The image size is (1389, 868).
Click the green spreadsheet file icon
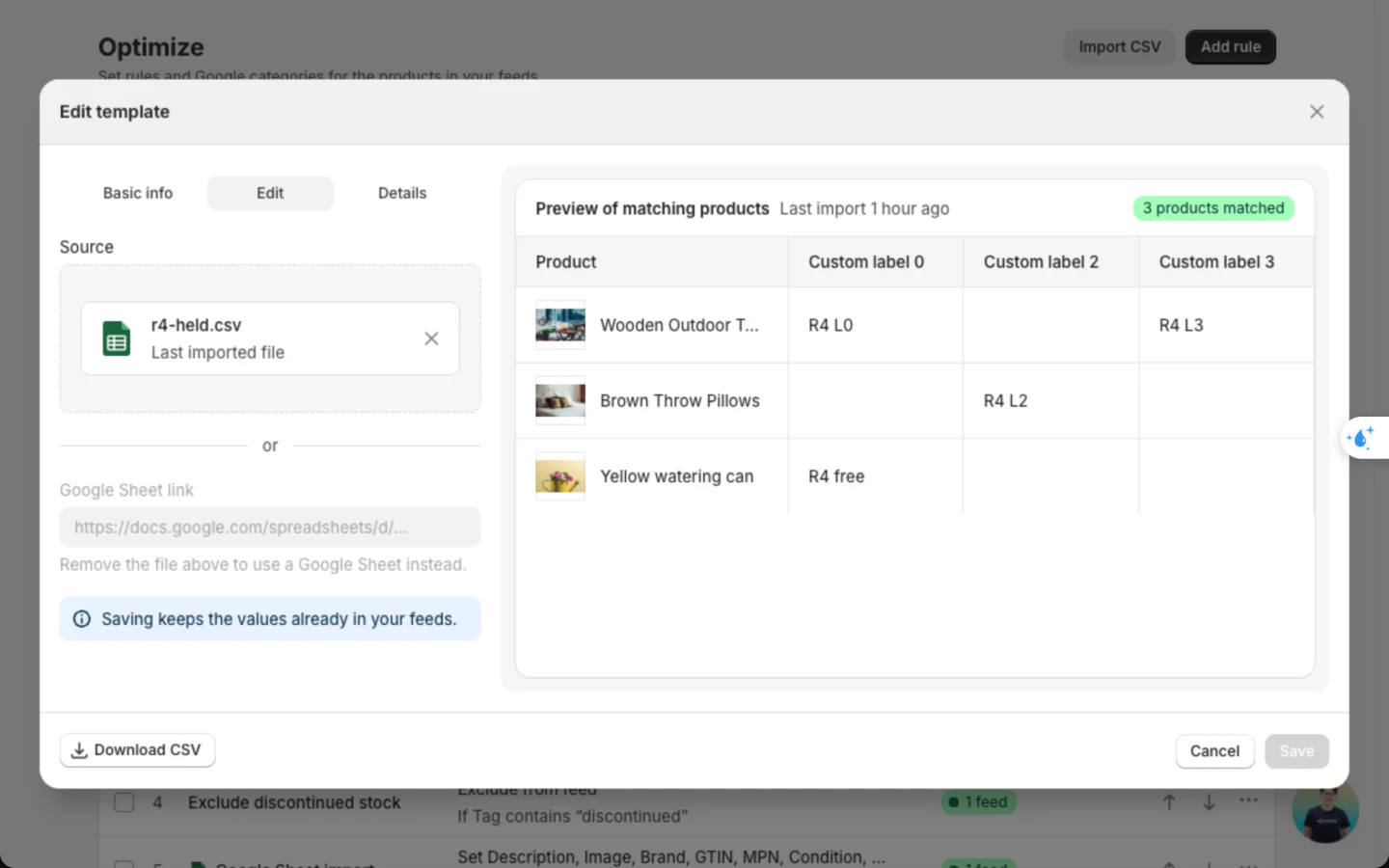tap(117, 339)
